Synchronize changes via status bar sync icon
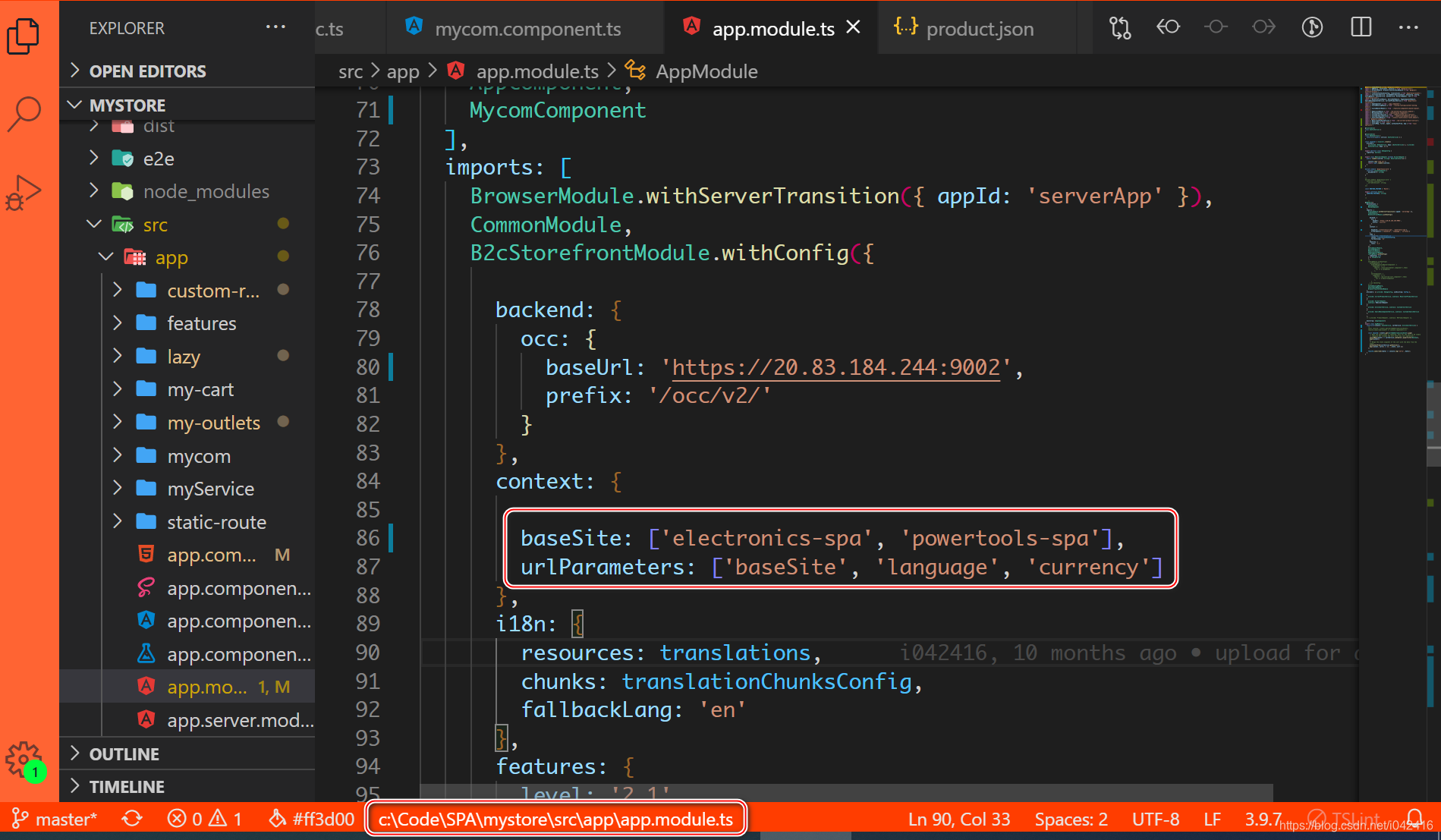The height and width of the screenshot is (840, 1441). (x=132, y=820)
